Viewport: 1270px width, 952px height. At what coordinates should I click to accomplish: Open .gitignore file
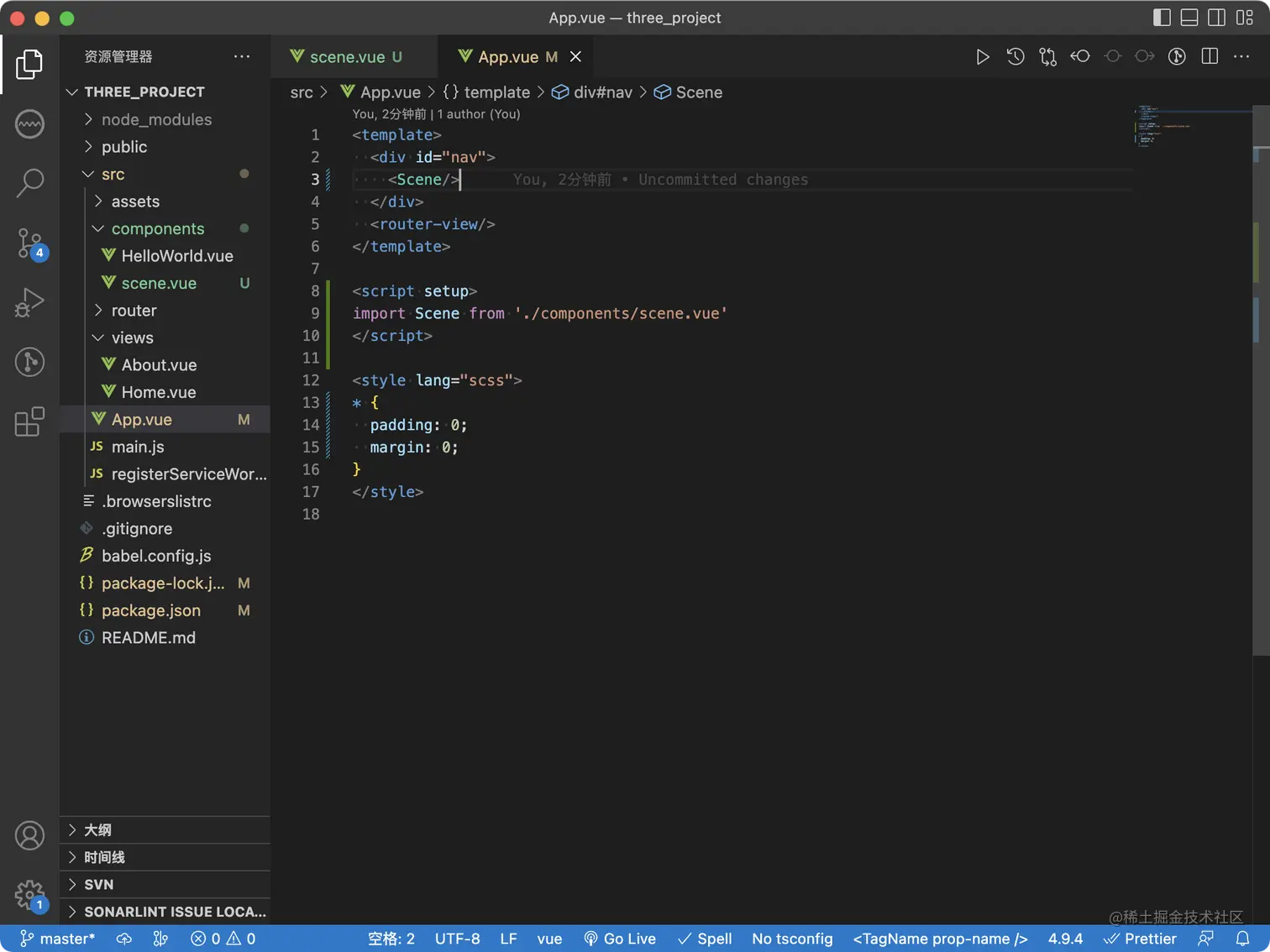point(165,529)
